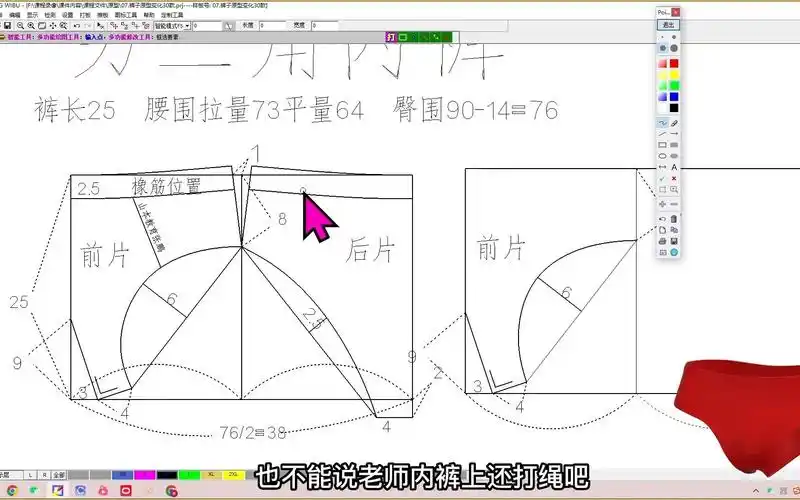Click the 76/2=38 measurement text
The image size is (800, 500).
pos(253,433)
